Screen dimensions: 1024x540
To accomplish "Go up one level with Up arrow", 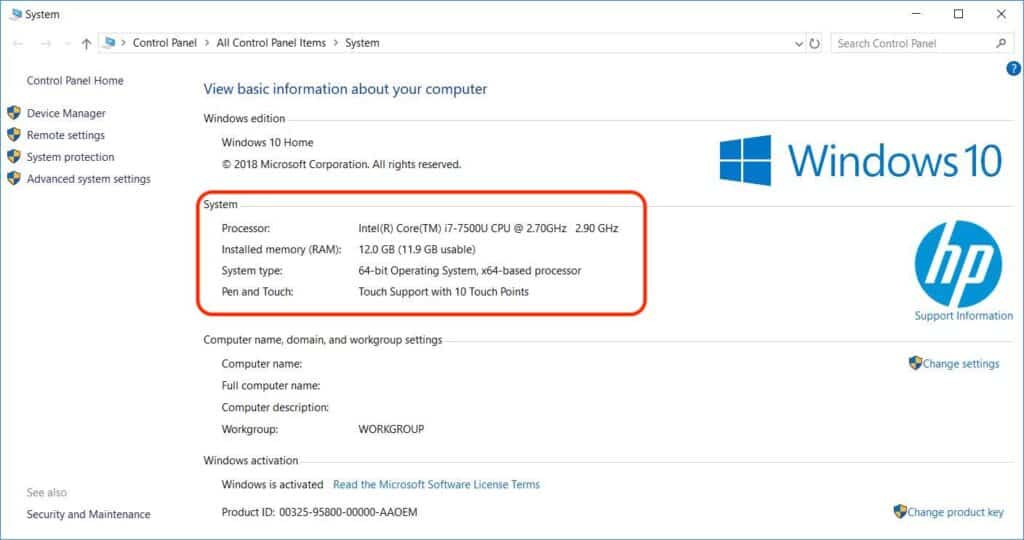I will [86, 44].
